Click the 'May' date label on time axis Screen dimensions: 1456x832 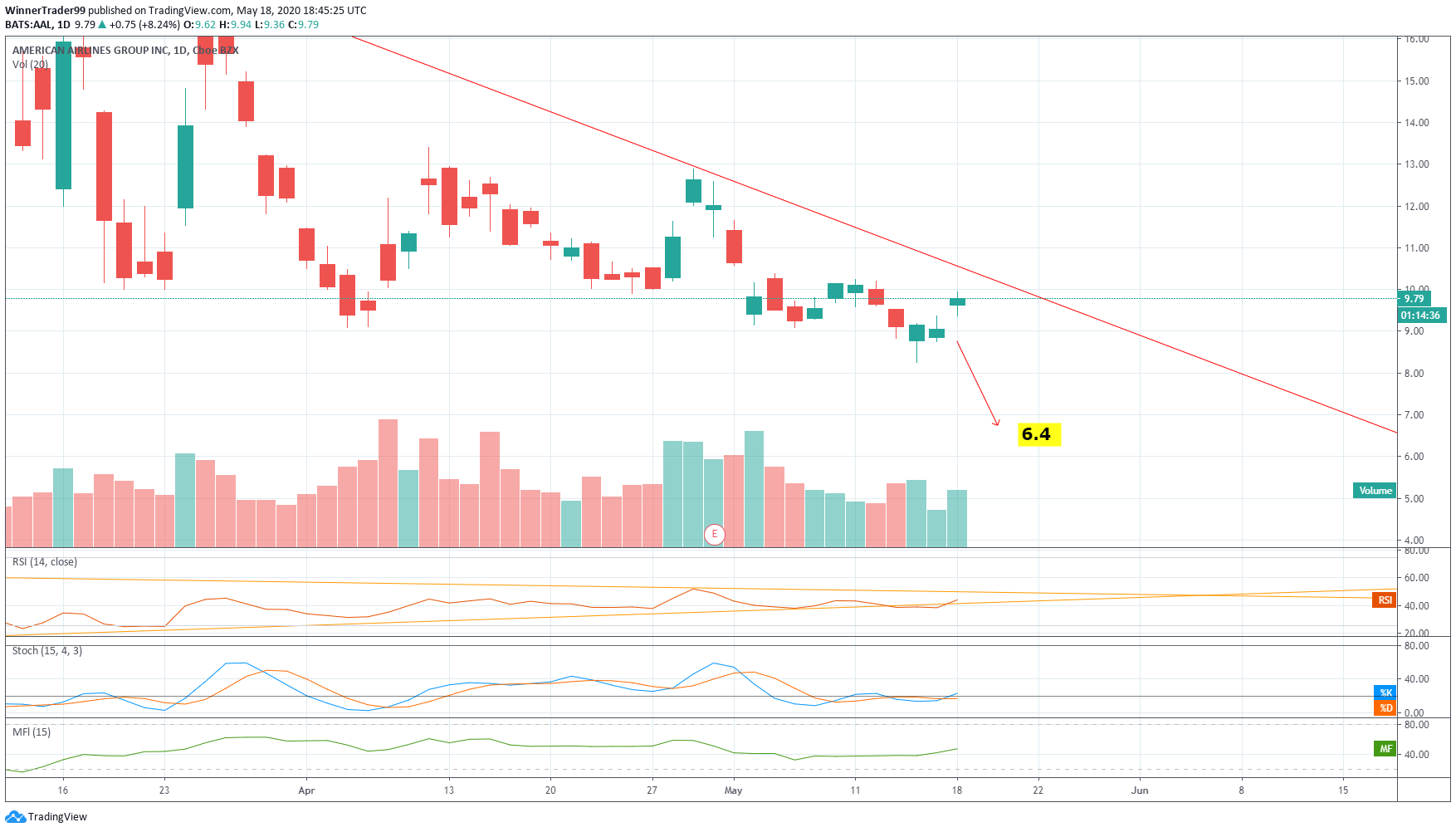point(733,790)
